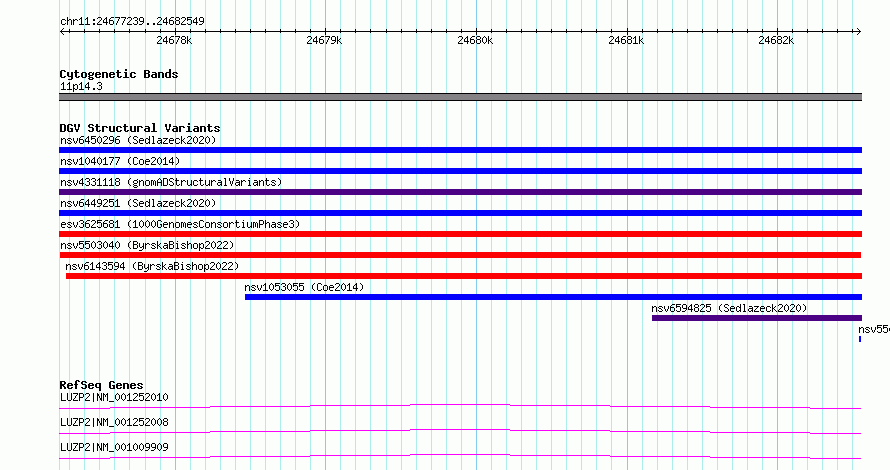
Task: Select the gray 11p14.3 band bar
Action: (x=460, y=97)
